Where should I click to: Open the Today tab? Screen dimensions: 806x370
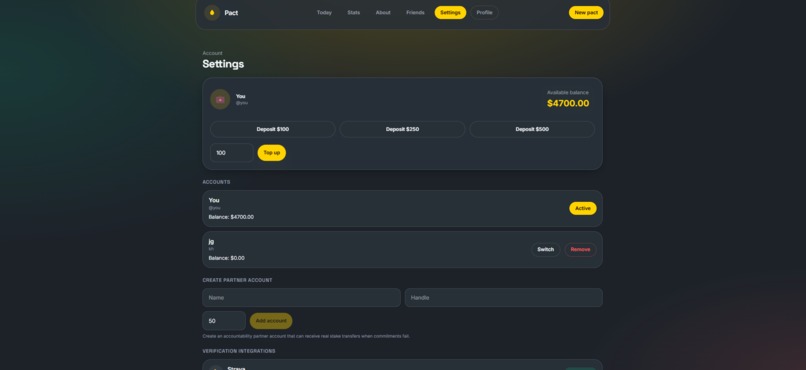pyautogui.click(x=324, y=13)
